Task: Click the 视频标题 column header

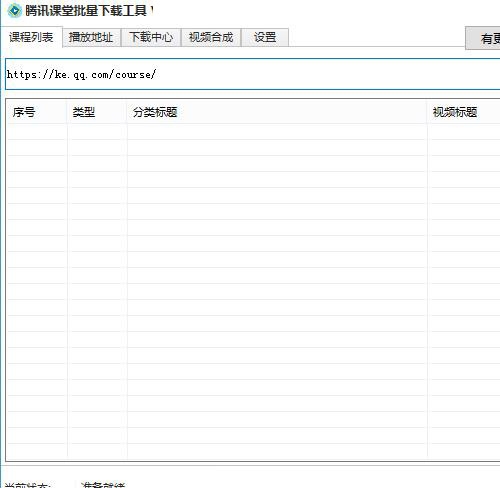Action: click(464, 112)
